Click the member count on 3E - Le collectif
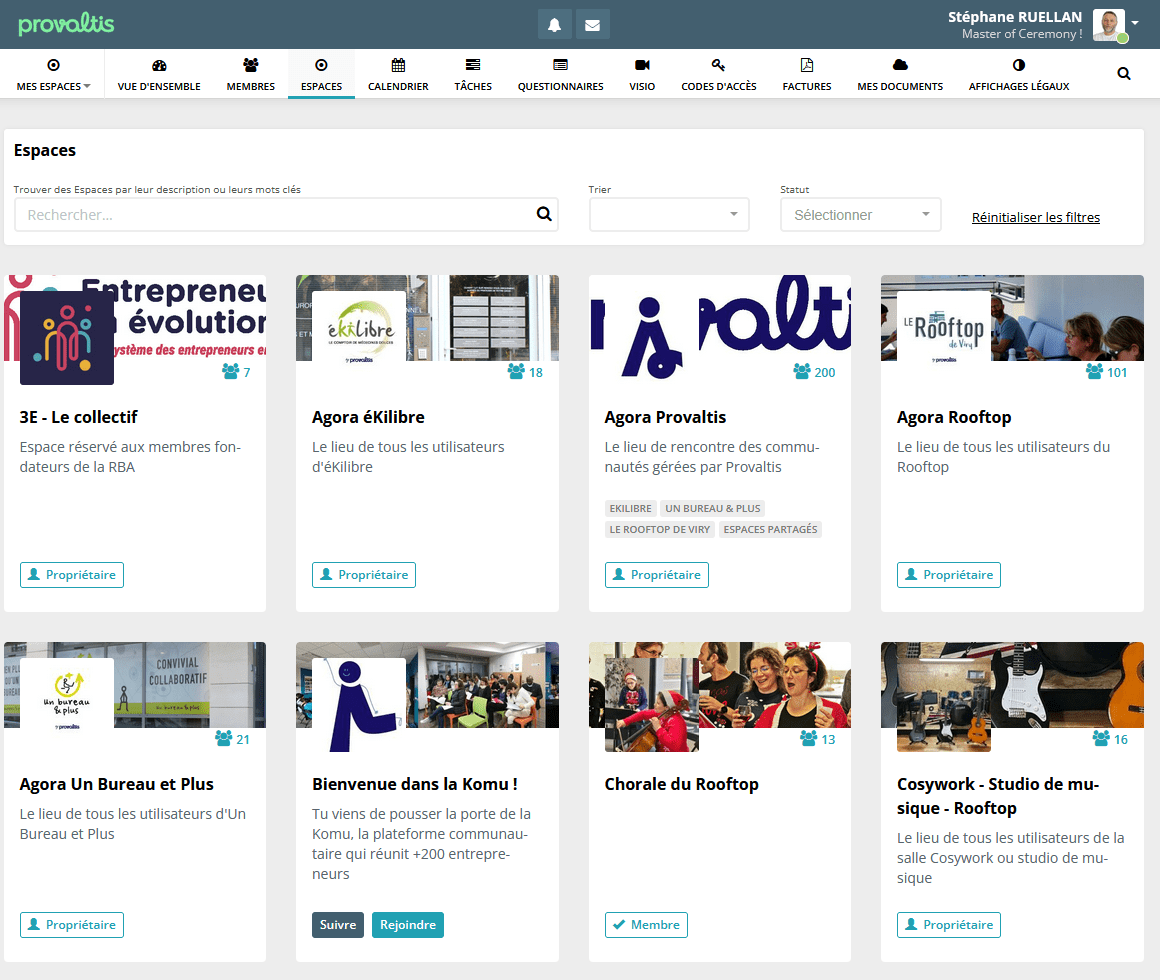 pos(237,372)
